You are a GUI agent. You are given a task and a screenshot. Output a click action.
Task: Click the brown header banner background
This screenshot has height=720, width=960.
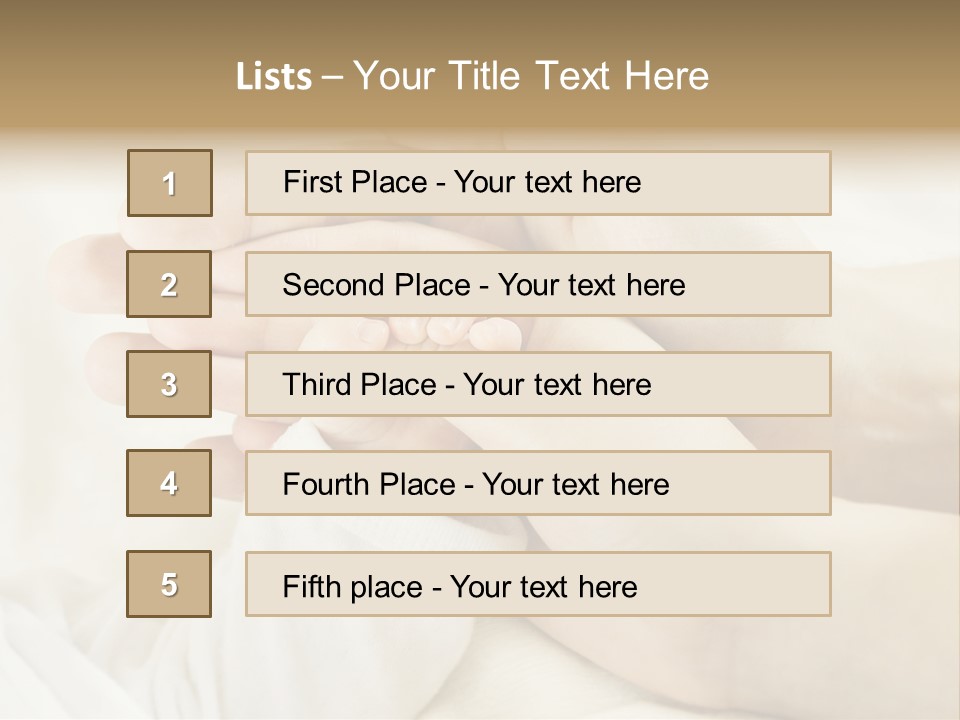[x=850, y=60]
